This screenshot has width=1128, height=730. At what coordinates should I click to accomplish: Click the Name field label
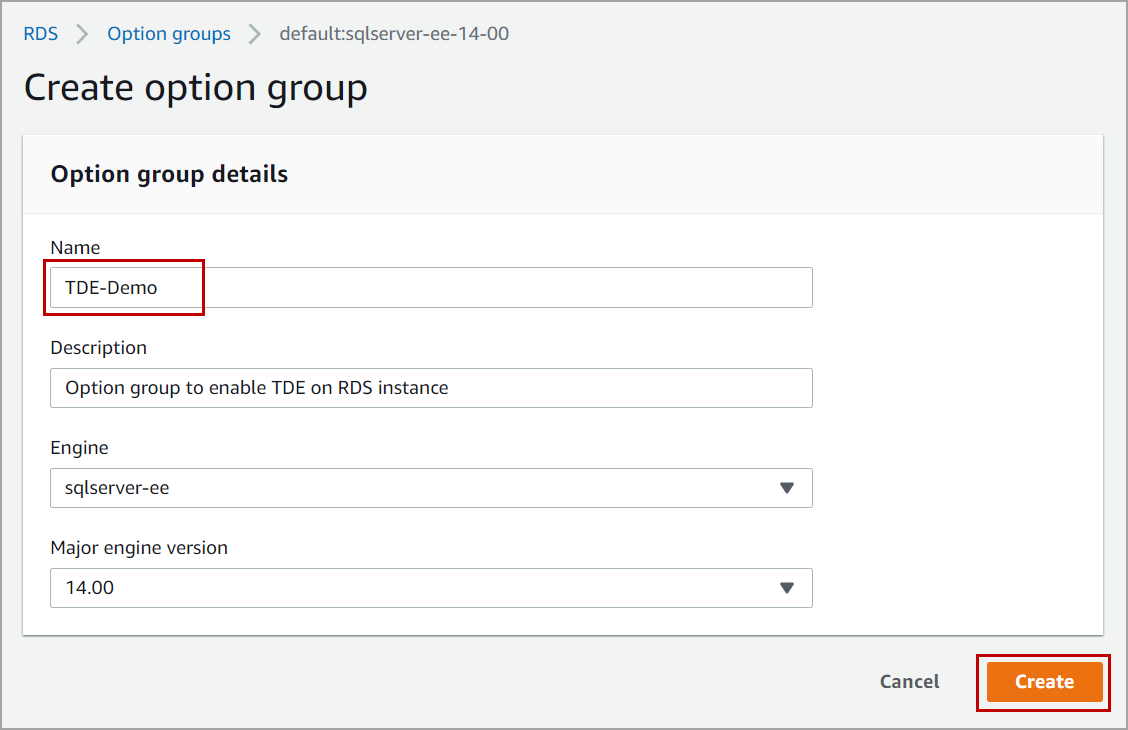click(75, 248)
